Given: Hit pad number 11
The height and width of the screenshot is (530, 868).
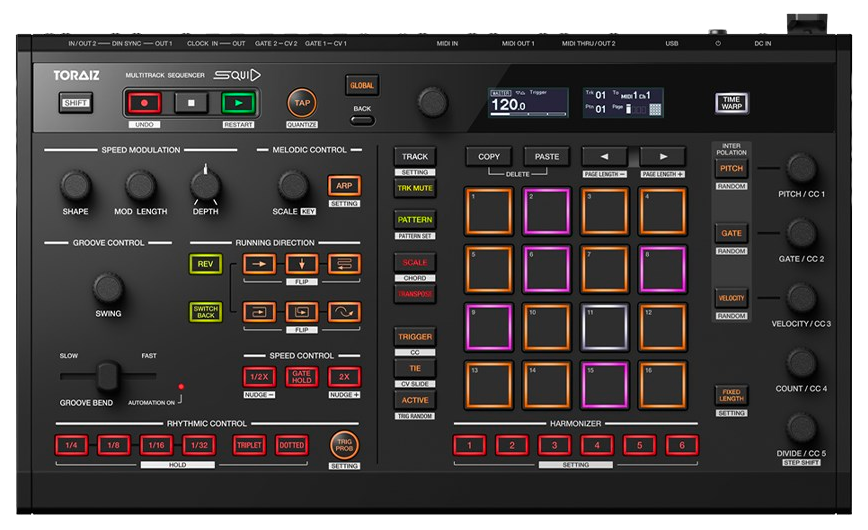Looking at the screenshot, I should (x=605, y=328).
